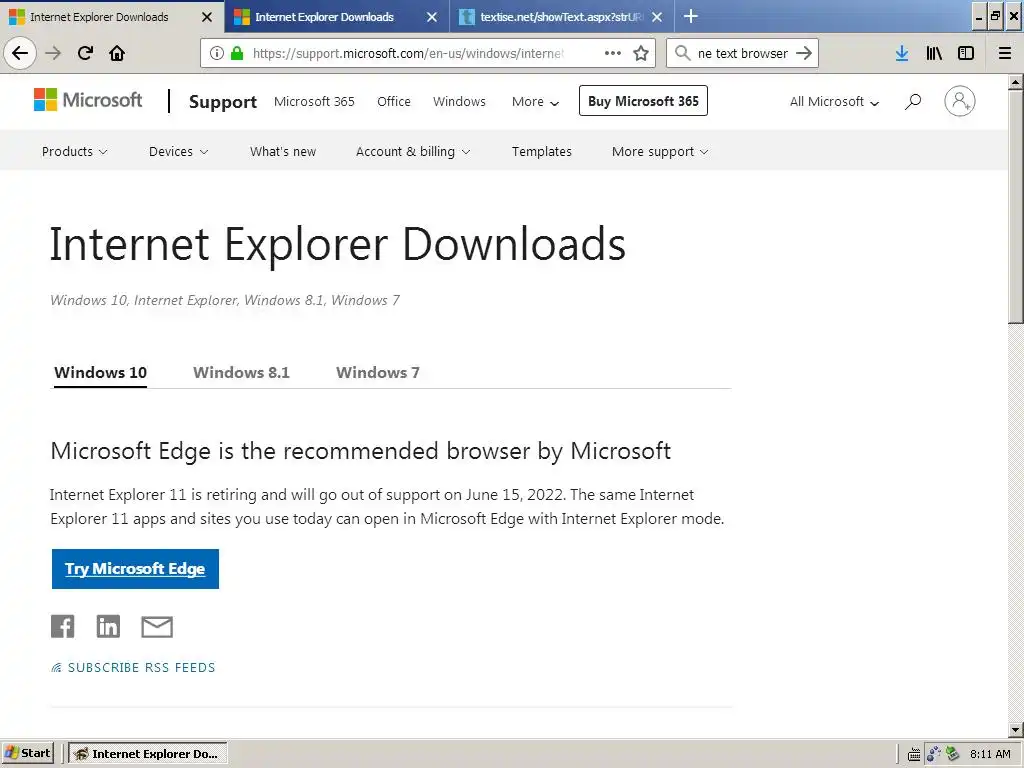1024x768 pixels.
Task: Expand the Products dropdown
Action: click(x=74, y=152)
